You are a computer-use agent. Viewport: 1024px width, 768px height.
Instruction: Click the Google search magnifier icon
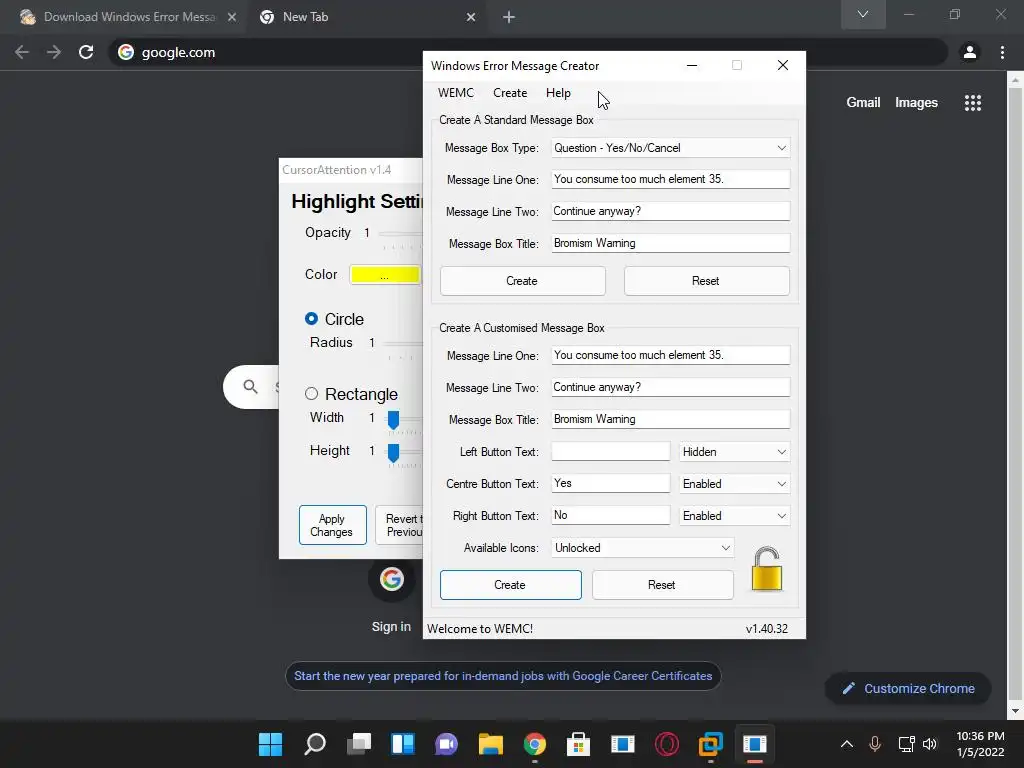coord(250,387)
